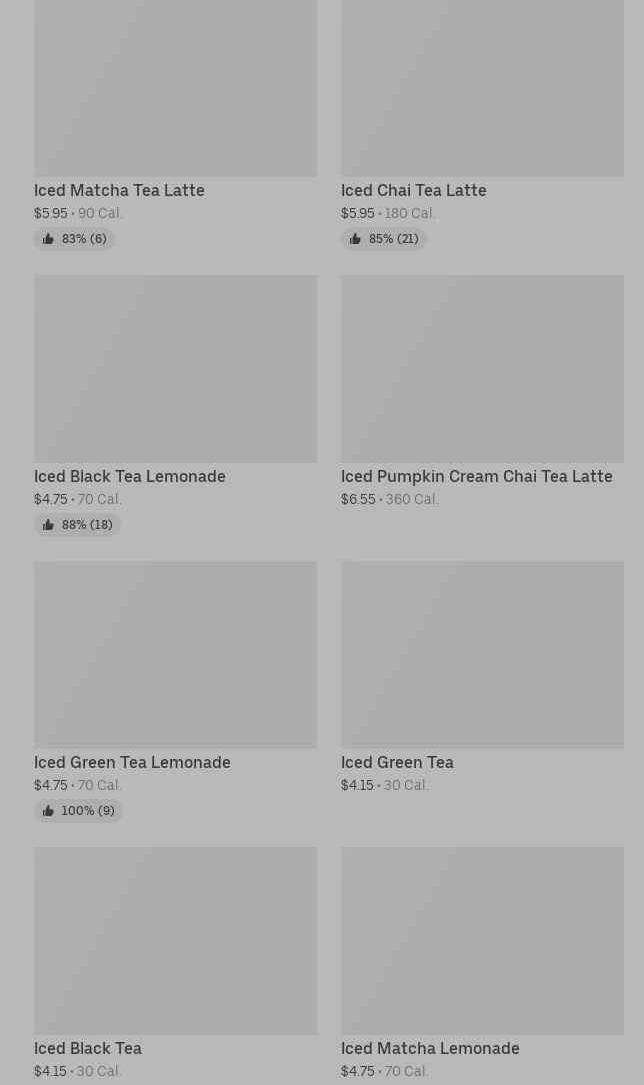This screenshot has width=644, height=1085.
Task: Click the Iced Pumpkin Cream Chai image
Action: coord(482,368)
